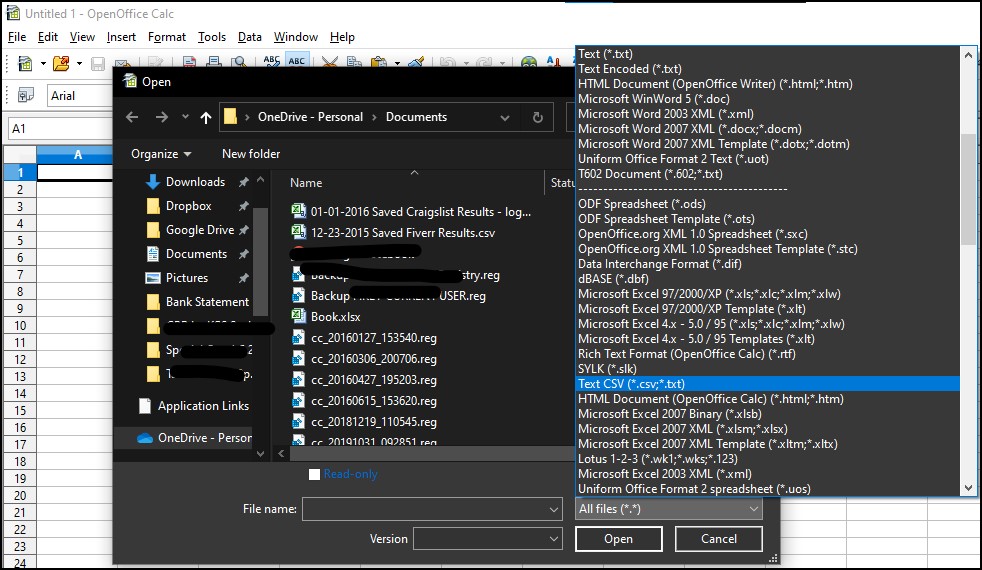Click the File name input field
The image size is (982, 570).
[x=425, y=509]
